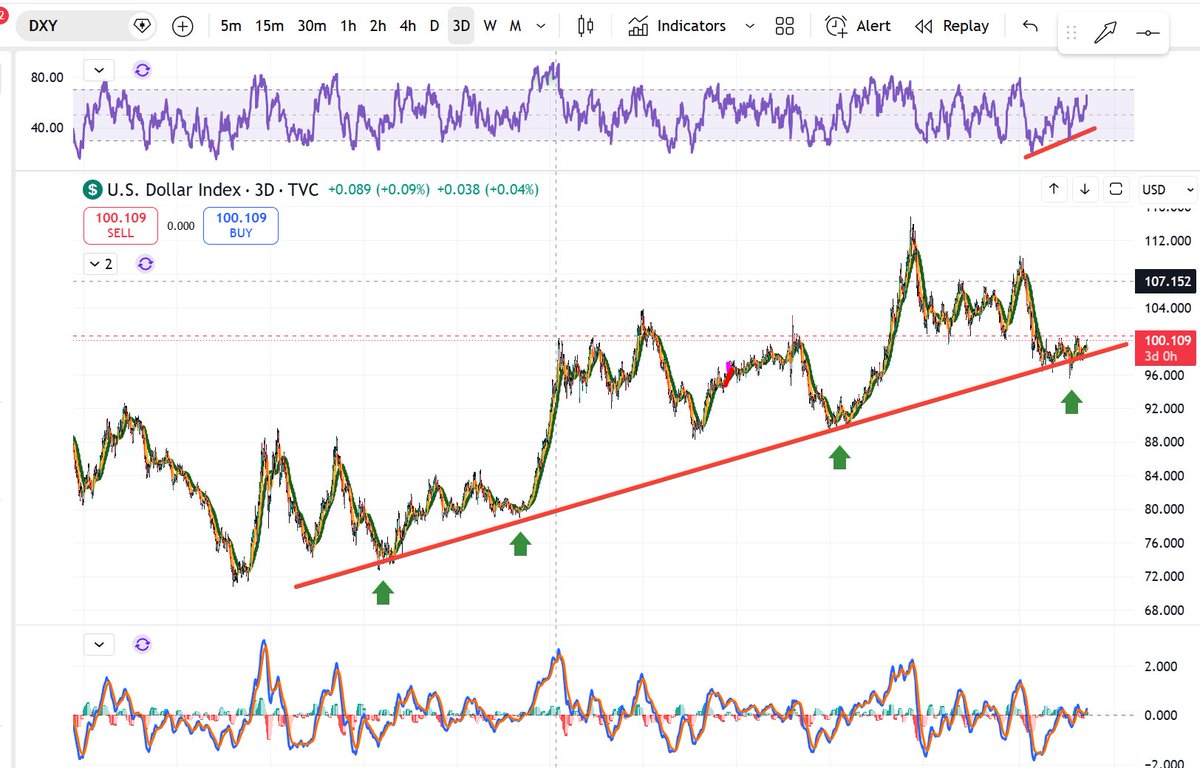Click the blue BUY 100.109 button
This screenshot has height=768, width=1200.
240,225
